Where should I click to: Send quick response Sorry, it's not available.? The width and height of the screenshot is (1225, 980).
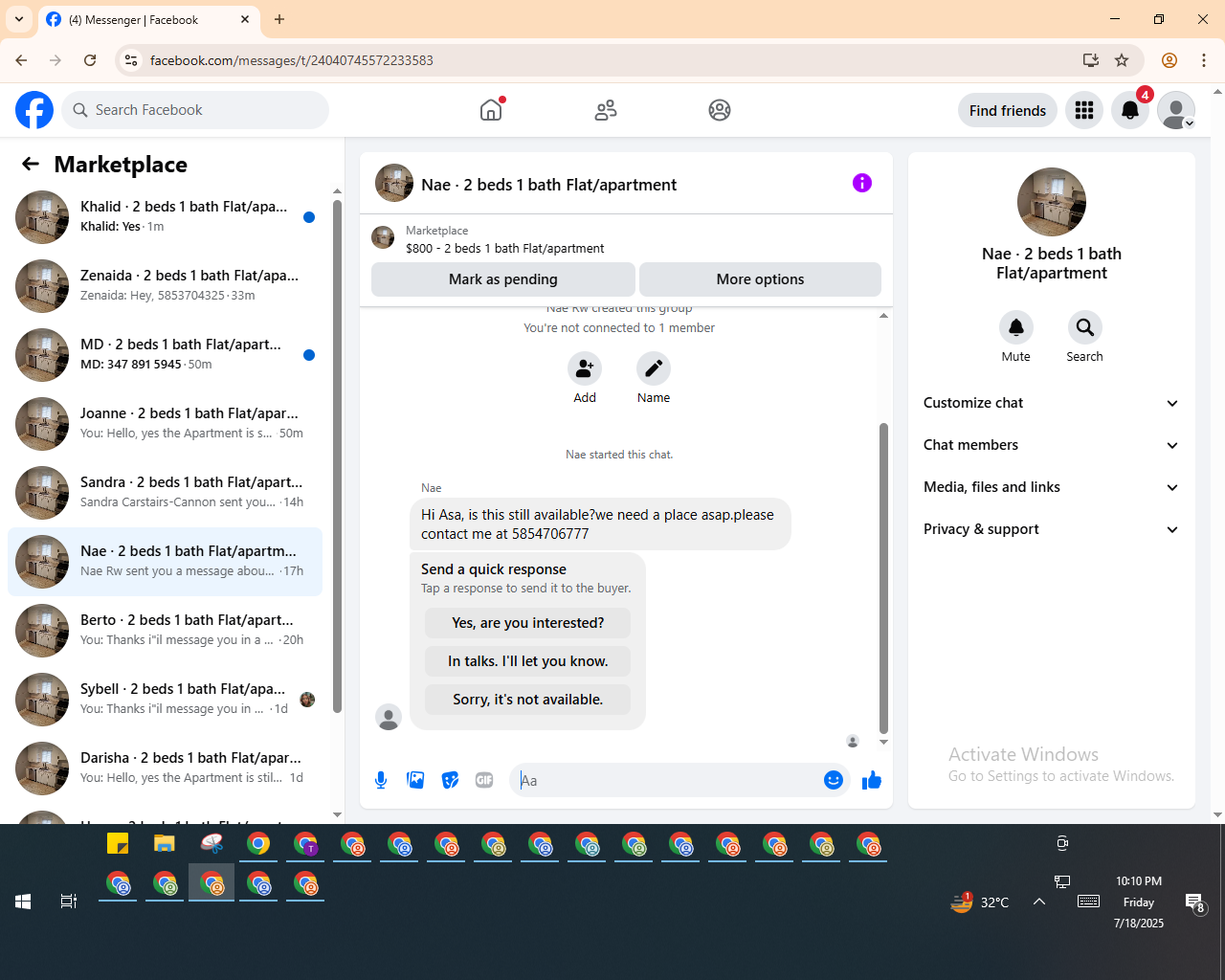point(528,700)
